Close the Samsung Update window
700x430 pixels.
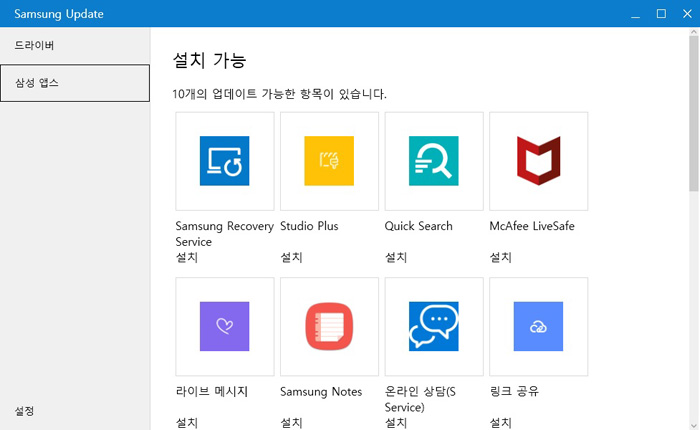pos(687,14)
